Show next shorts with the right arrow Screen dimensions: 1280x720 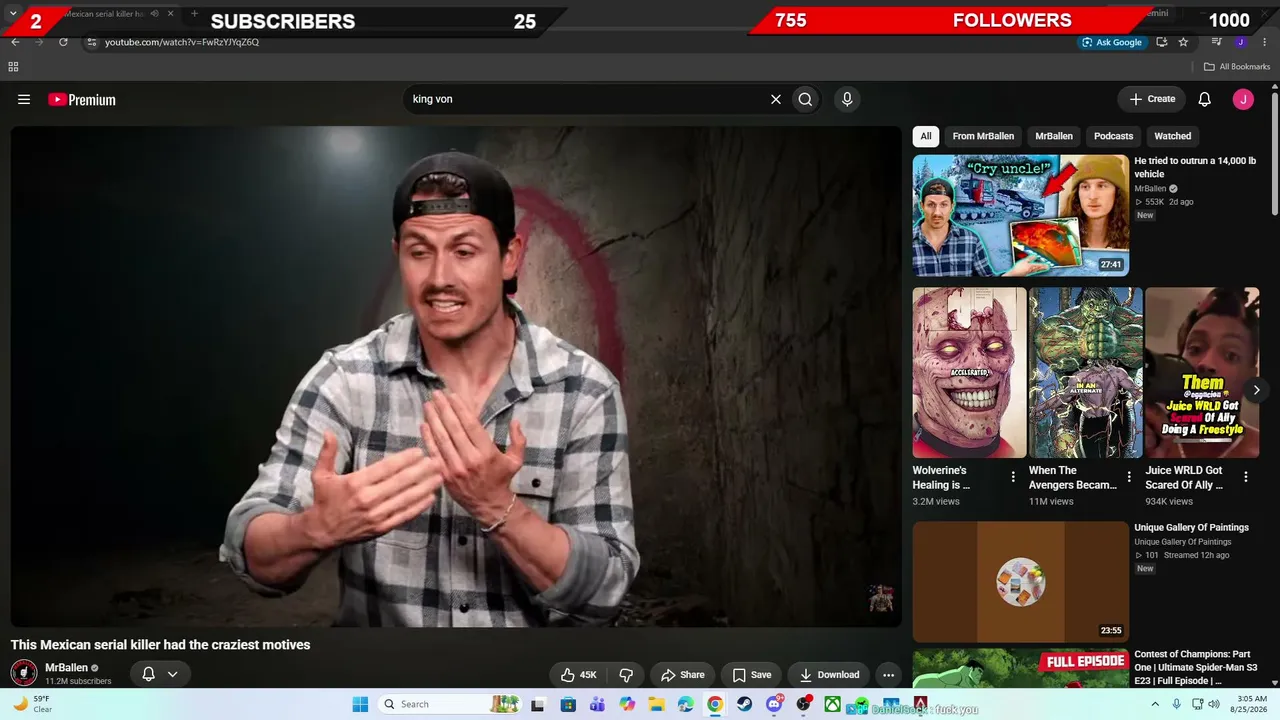1256,390
